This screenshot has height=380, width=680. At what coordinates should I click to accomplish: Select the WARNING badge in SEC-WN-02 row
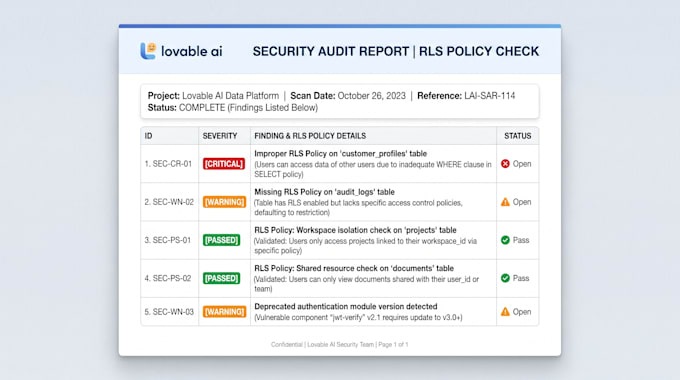(224, 202)
